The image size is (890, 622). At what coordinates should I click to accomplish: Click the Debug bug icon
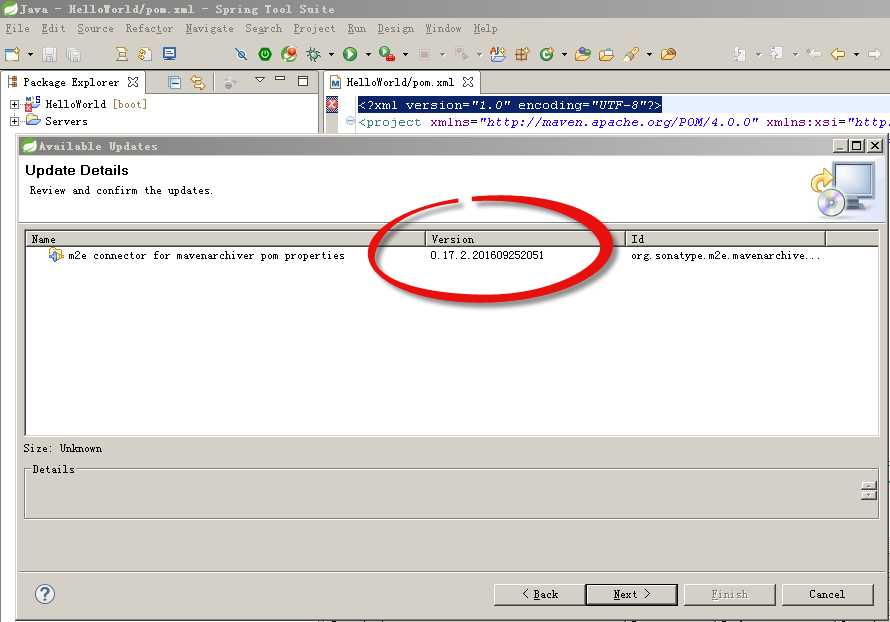coord(313,54)
